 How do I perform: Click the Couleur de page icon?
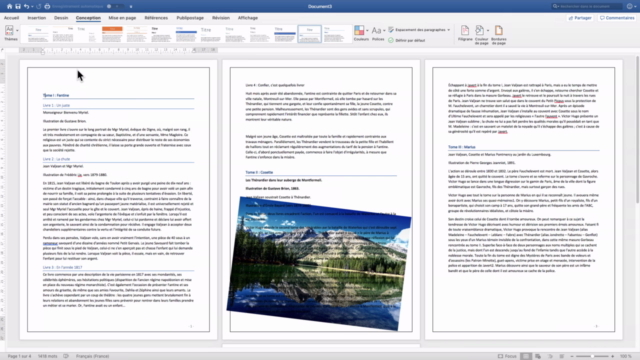(x=480, y=31)
